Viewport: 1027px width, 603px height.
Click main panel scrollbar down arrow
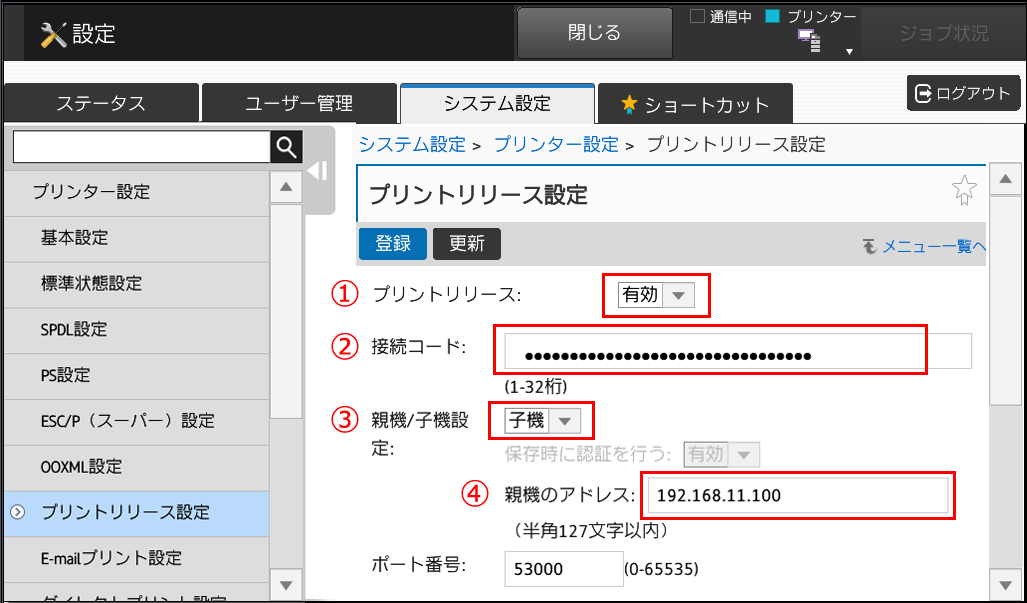(1005, 583)
